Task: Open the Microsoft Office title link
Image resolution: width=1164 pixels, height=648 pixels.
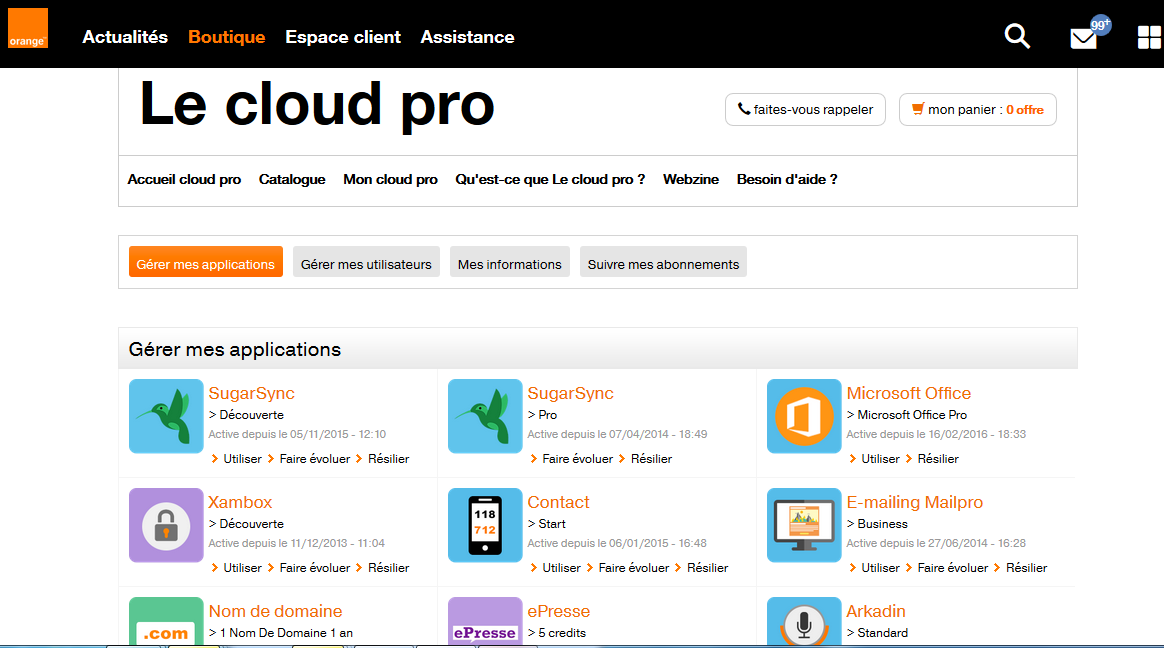Action: pyautogui.click(x=909, y=393)
